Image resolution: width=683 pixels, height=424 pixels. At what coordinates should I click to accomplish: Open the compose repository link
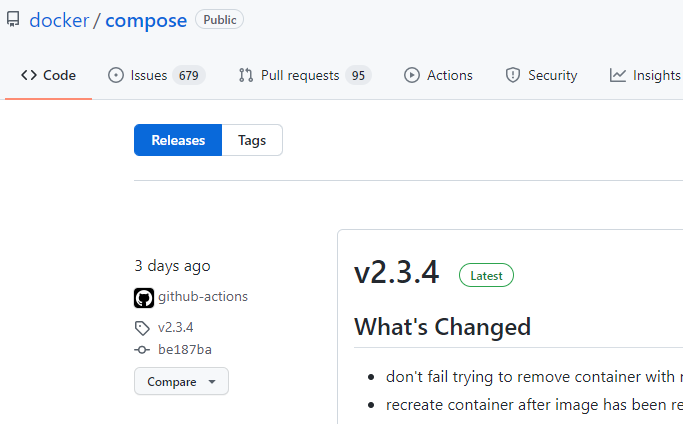146,20
